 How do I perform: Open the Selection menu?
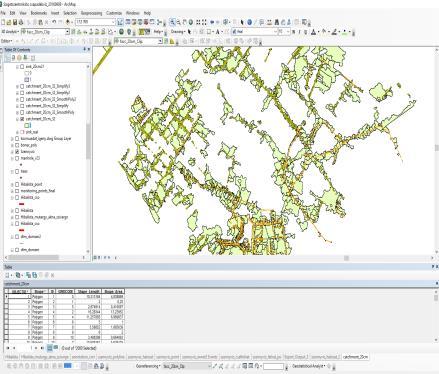(70, 13)
